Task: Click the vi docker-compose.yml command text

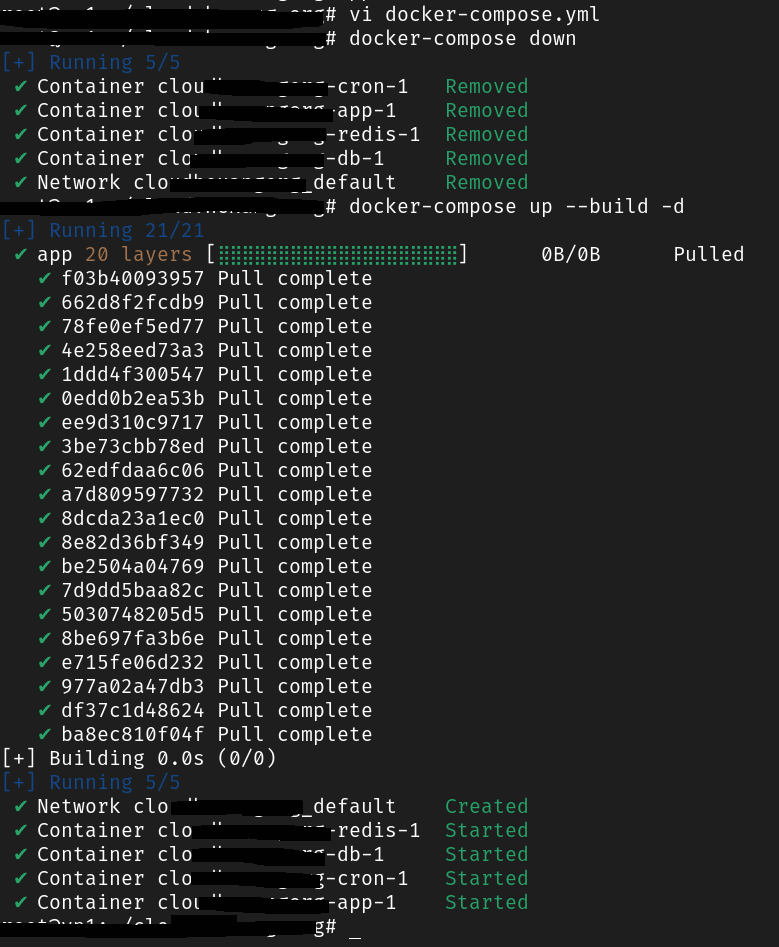Action: click(493, 14)
